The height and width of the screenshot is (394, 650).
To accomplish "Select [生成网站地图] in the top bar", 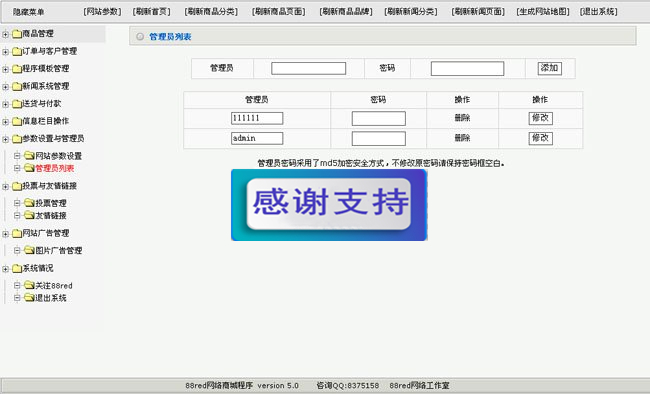I will pyautogui.click(x=543, y=12).
